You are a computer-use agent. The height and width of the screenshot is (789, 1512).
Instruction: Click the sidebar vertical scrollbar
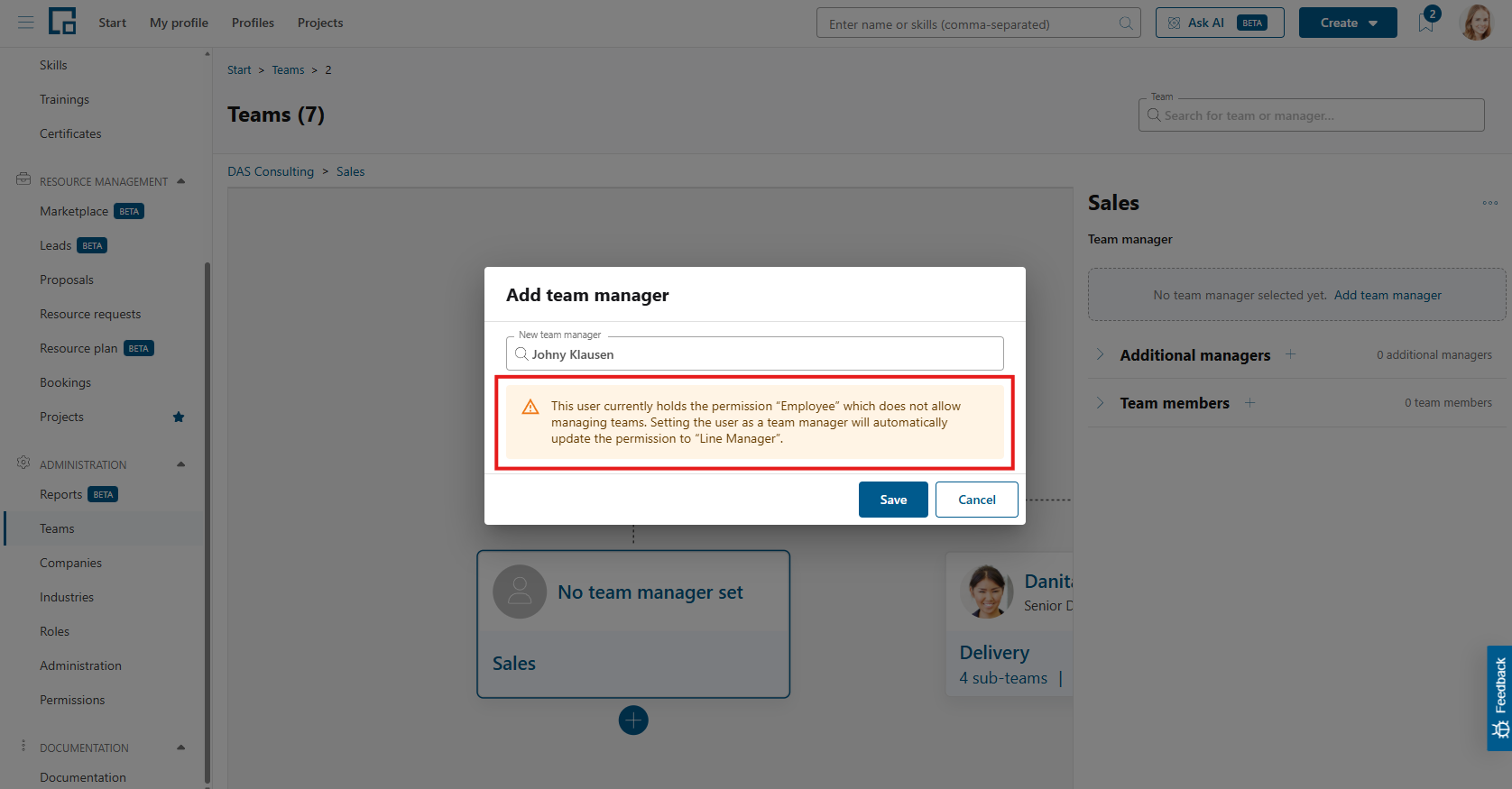click(207, 523)
